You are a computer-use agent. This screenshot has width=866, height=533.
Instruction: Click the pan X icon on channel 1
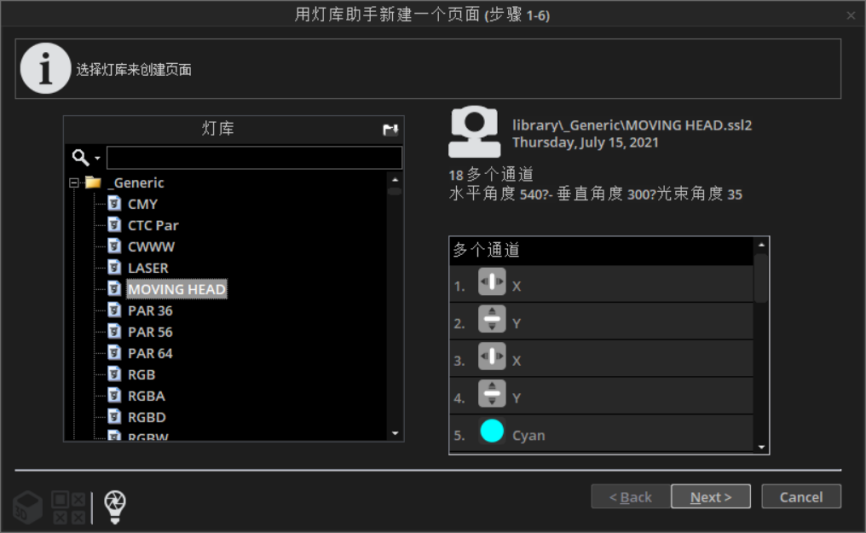[492, 284]
